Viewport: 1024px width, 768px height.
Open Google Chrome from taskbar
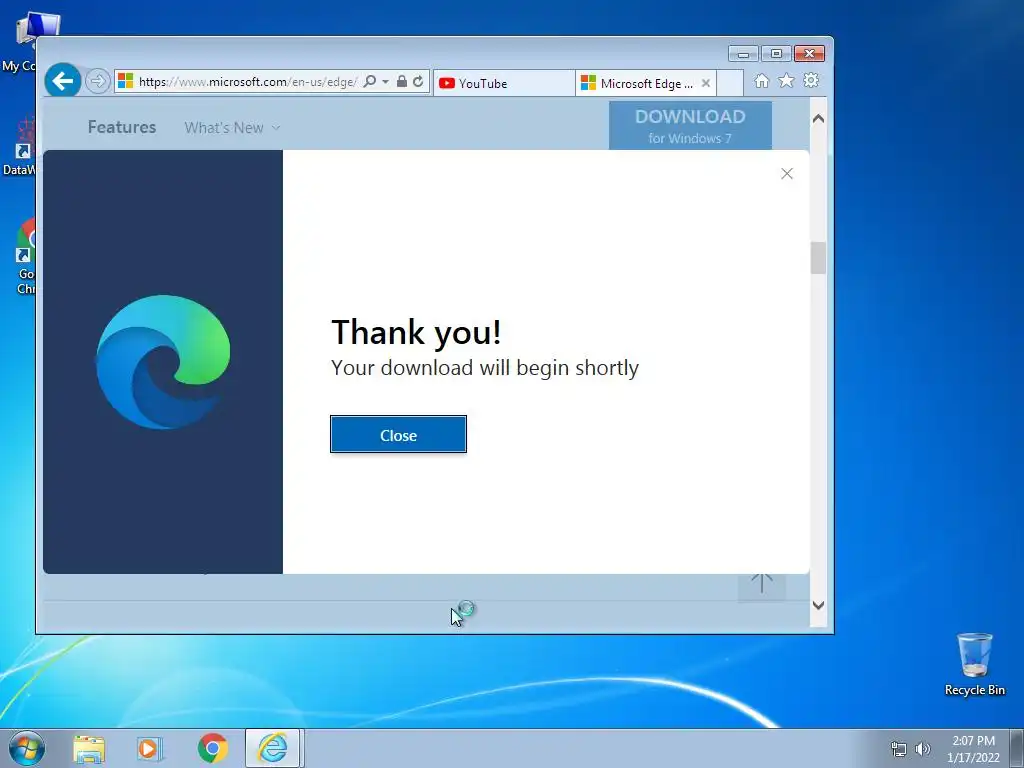click(x=212, y=748)
